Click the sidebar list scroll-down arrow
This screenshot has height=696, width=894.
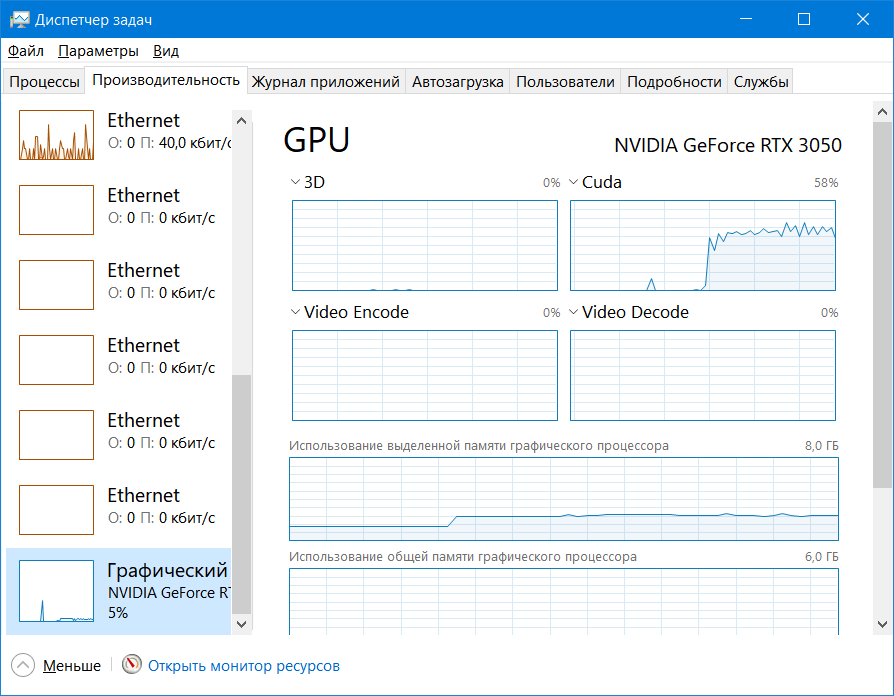[x=241, y=624]
